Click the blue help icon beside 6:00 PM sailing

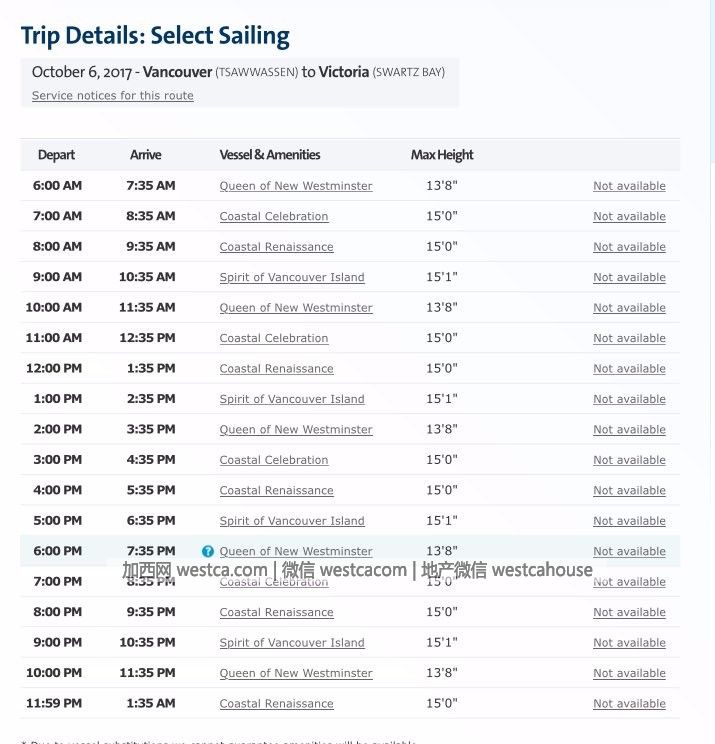click(x=208, y=551)
